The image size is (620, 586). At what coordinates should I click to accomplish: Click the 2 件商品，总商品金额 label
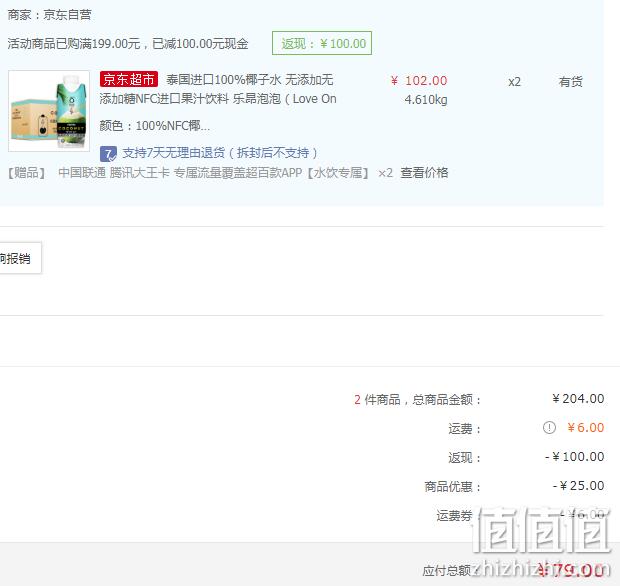point(417,399)
